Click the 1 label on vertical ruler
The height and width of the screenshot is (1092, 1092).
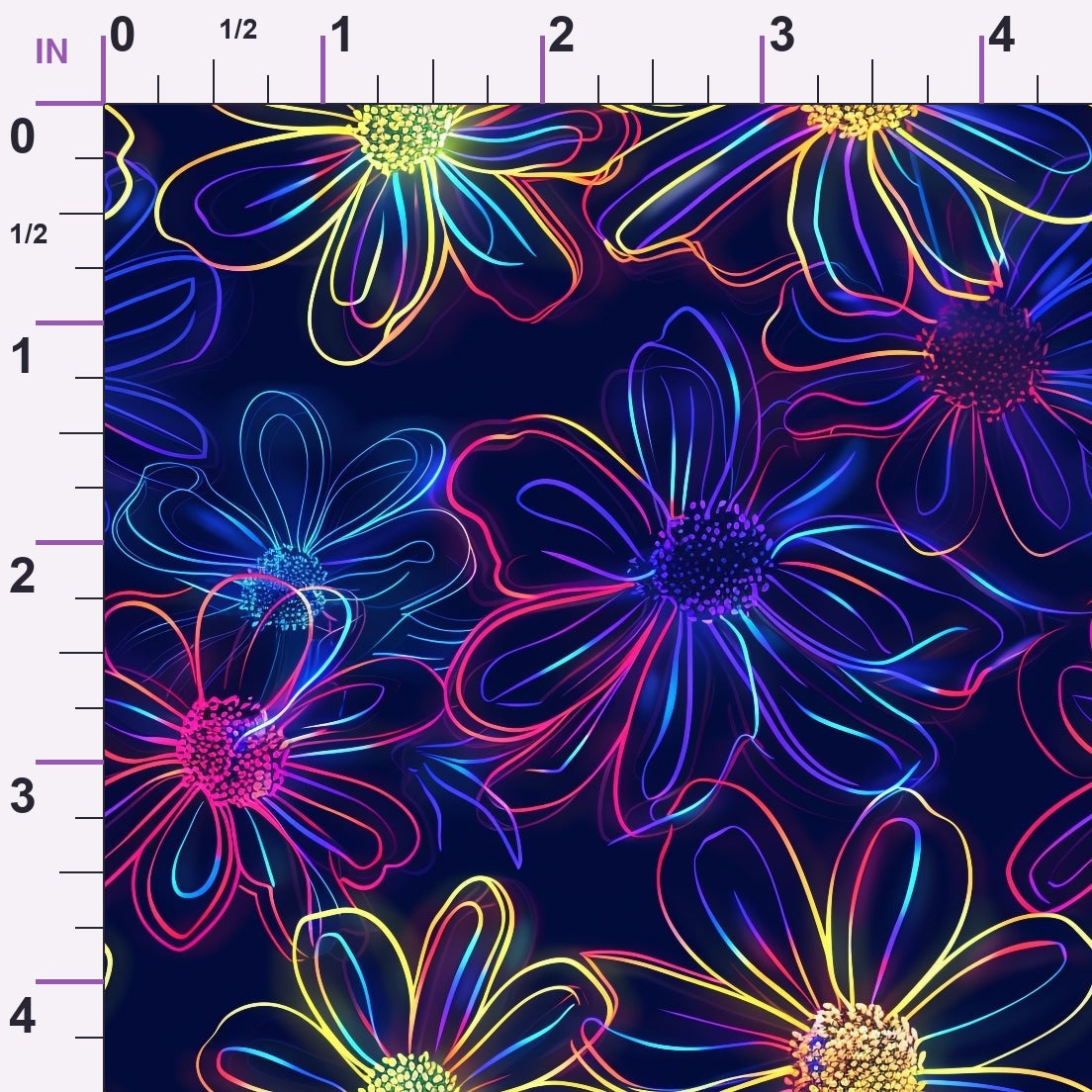(x=23, y=356)
